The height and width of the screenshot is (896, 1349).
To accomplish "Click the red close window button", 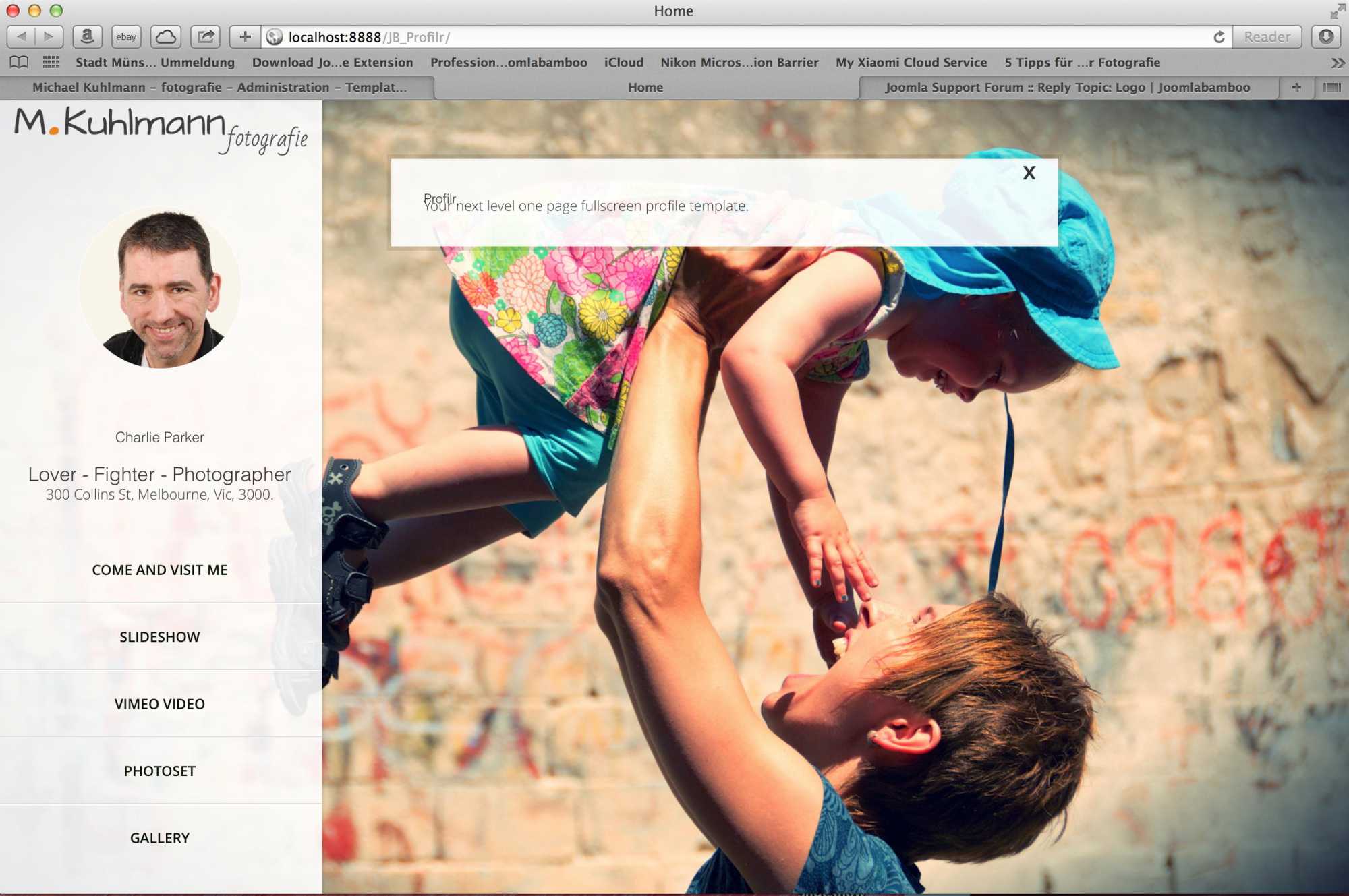I will tap(13, 11).
